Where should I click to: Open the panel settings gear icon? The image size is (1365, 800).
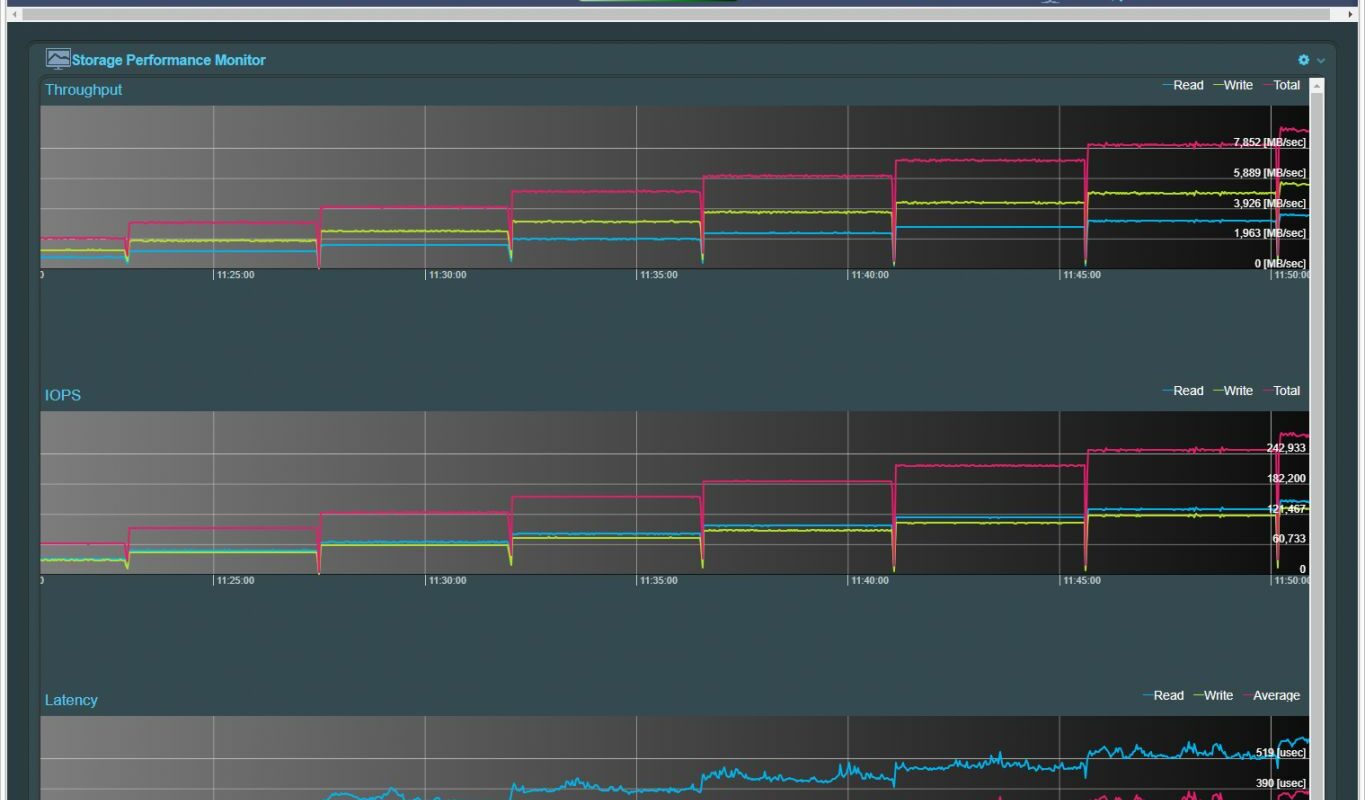pos(1303,60)
